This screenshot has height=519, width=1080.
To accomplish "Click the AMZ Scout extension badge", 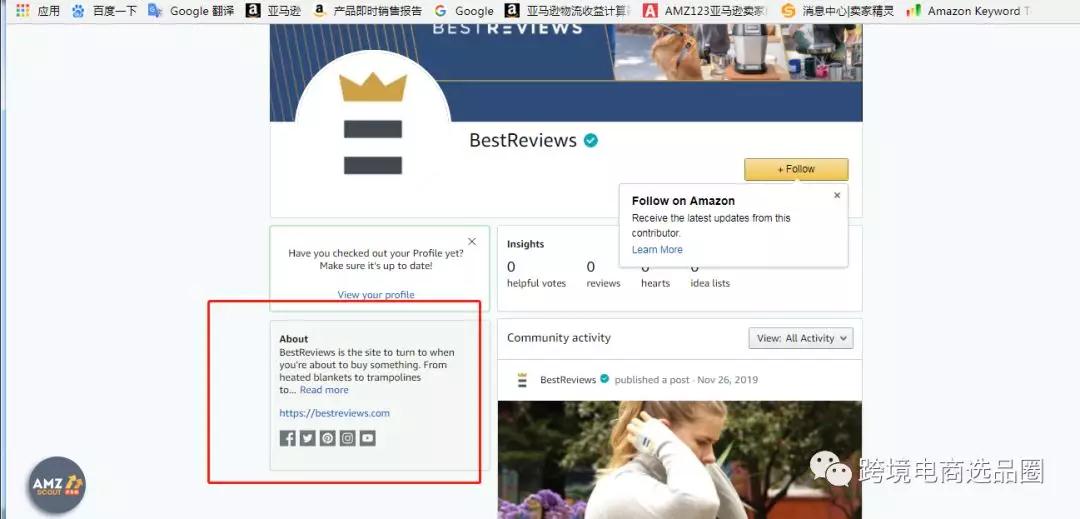I will point(57,485).
